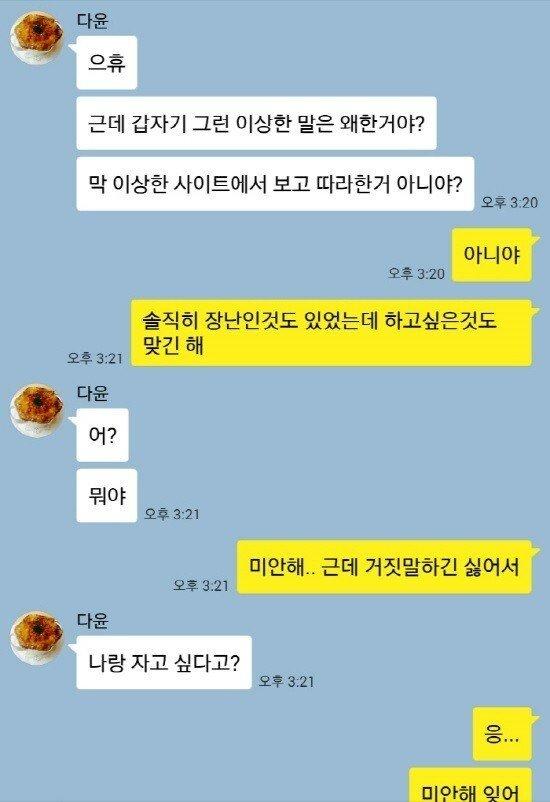
Task: Tap the 나랑 자고 싶다고? bubble
Action: click(164, 662)
